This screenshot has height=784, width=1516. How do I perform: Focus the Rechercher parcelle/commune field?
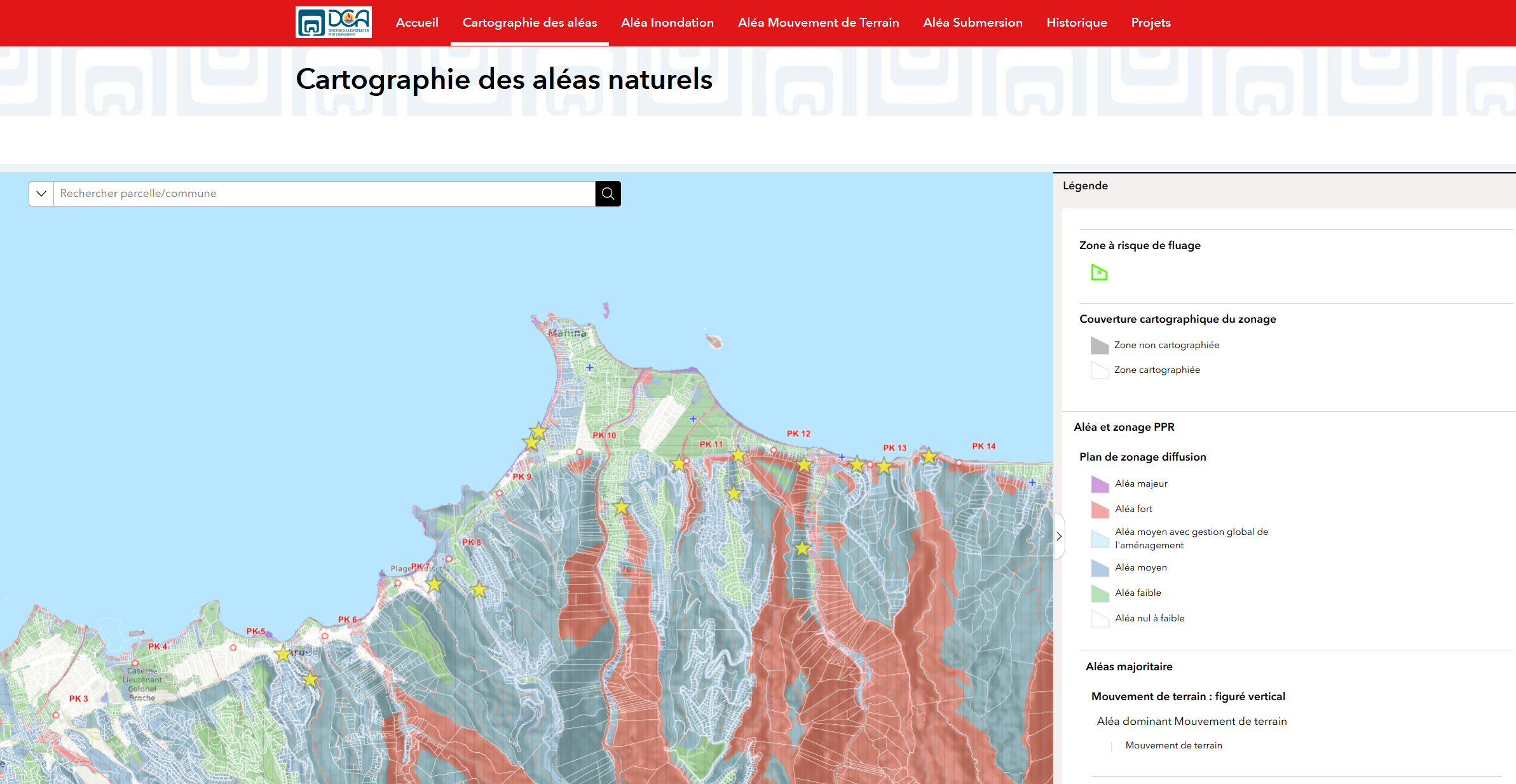click(x=324, y=194)
